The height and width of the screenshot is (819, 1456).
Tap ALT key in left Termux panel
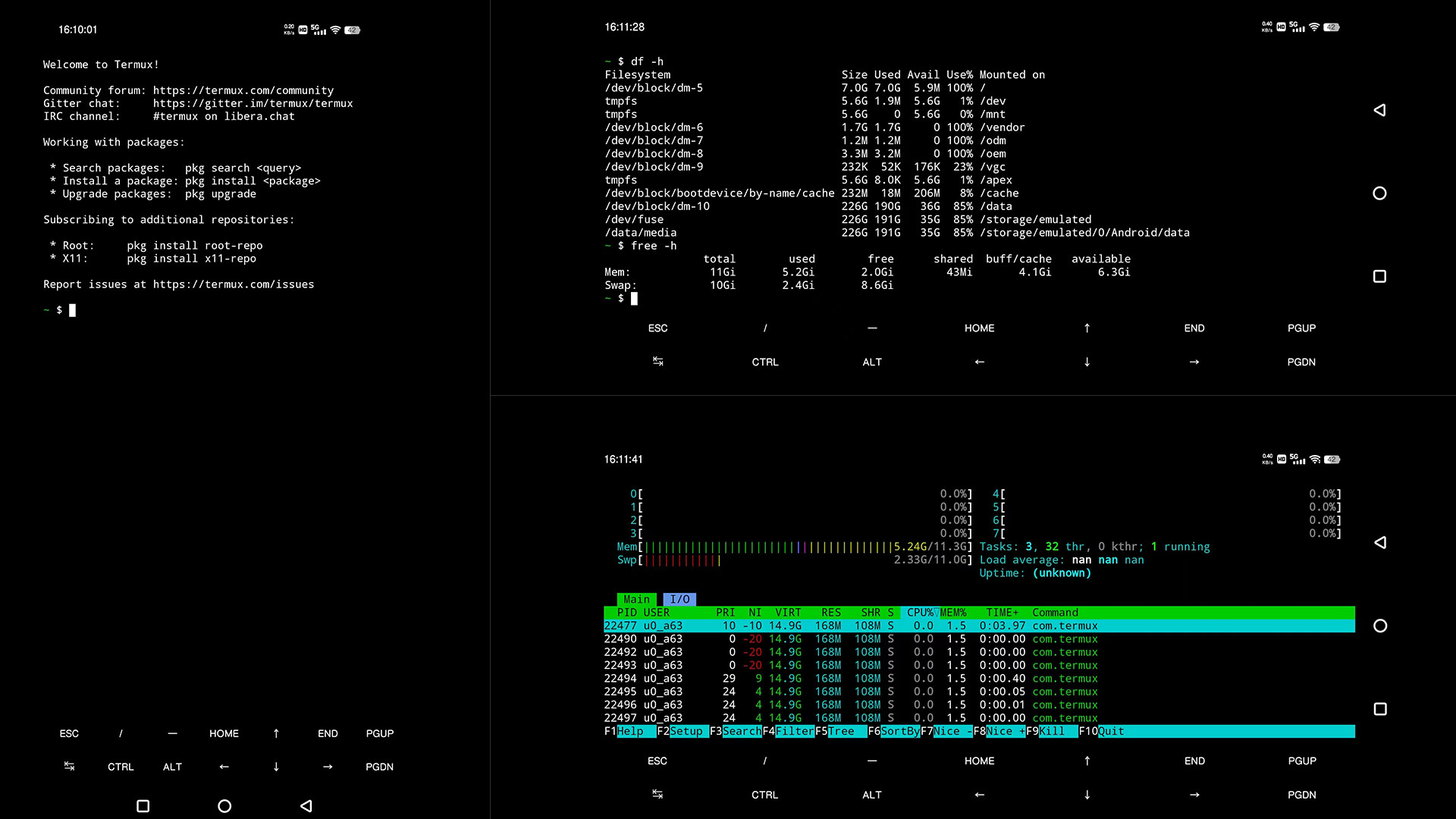pyautogui.click(x=172, y=767)
